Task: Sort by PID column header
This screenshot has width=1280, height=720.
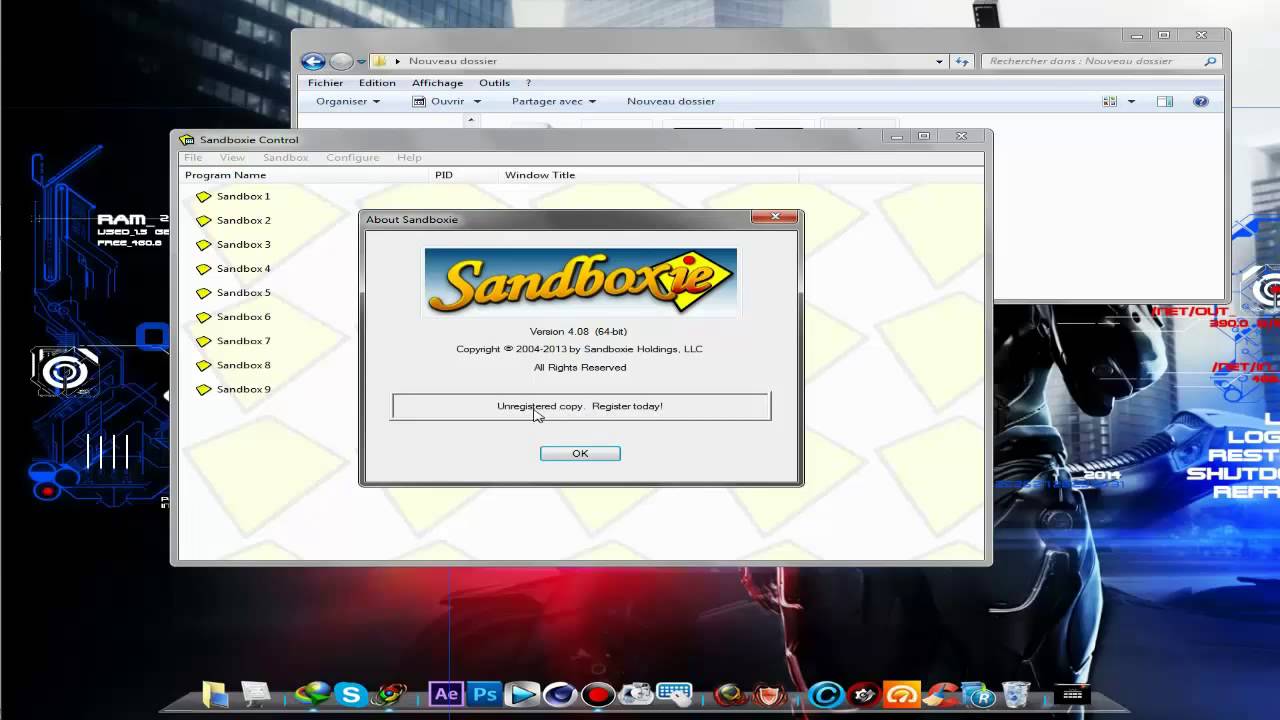Action: click(464, 175)
